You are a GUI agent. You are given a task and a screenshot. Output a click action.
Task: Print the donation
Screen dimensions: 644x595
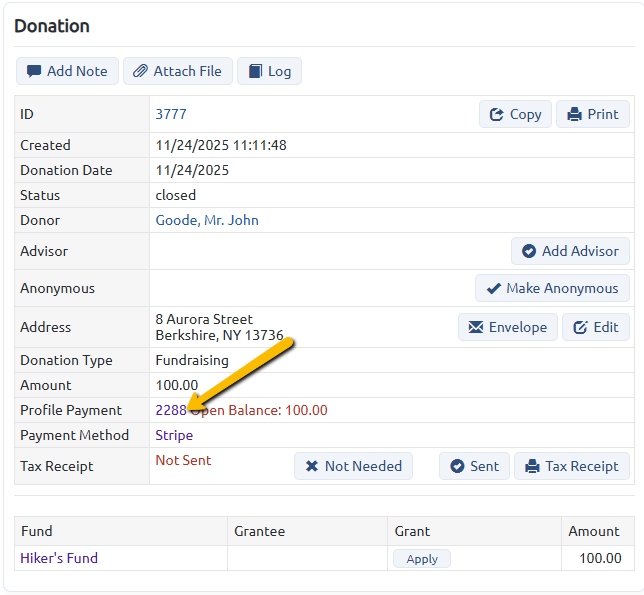593,114
